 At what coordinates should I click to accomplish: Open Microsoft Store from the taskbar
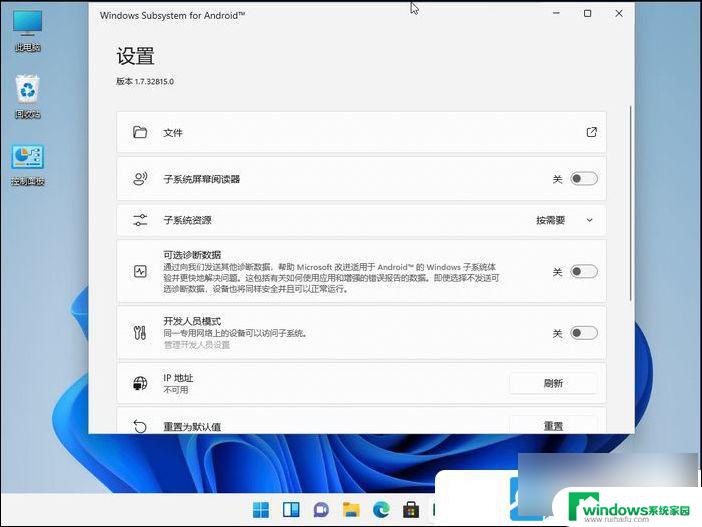(x=411, y=510)
